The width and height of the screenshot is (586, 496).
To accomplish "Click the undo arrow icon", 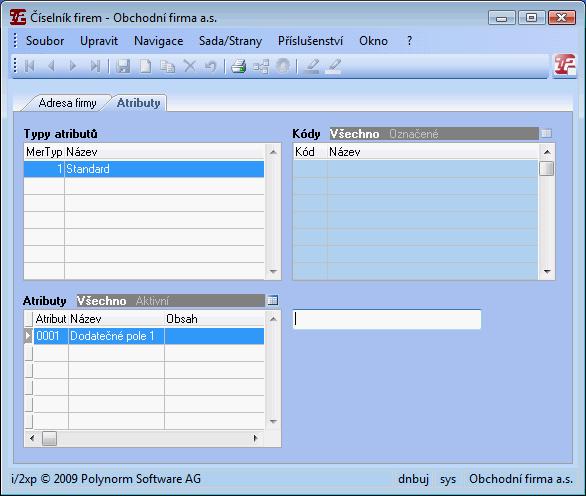I will (x=211, y=67).
